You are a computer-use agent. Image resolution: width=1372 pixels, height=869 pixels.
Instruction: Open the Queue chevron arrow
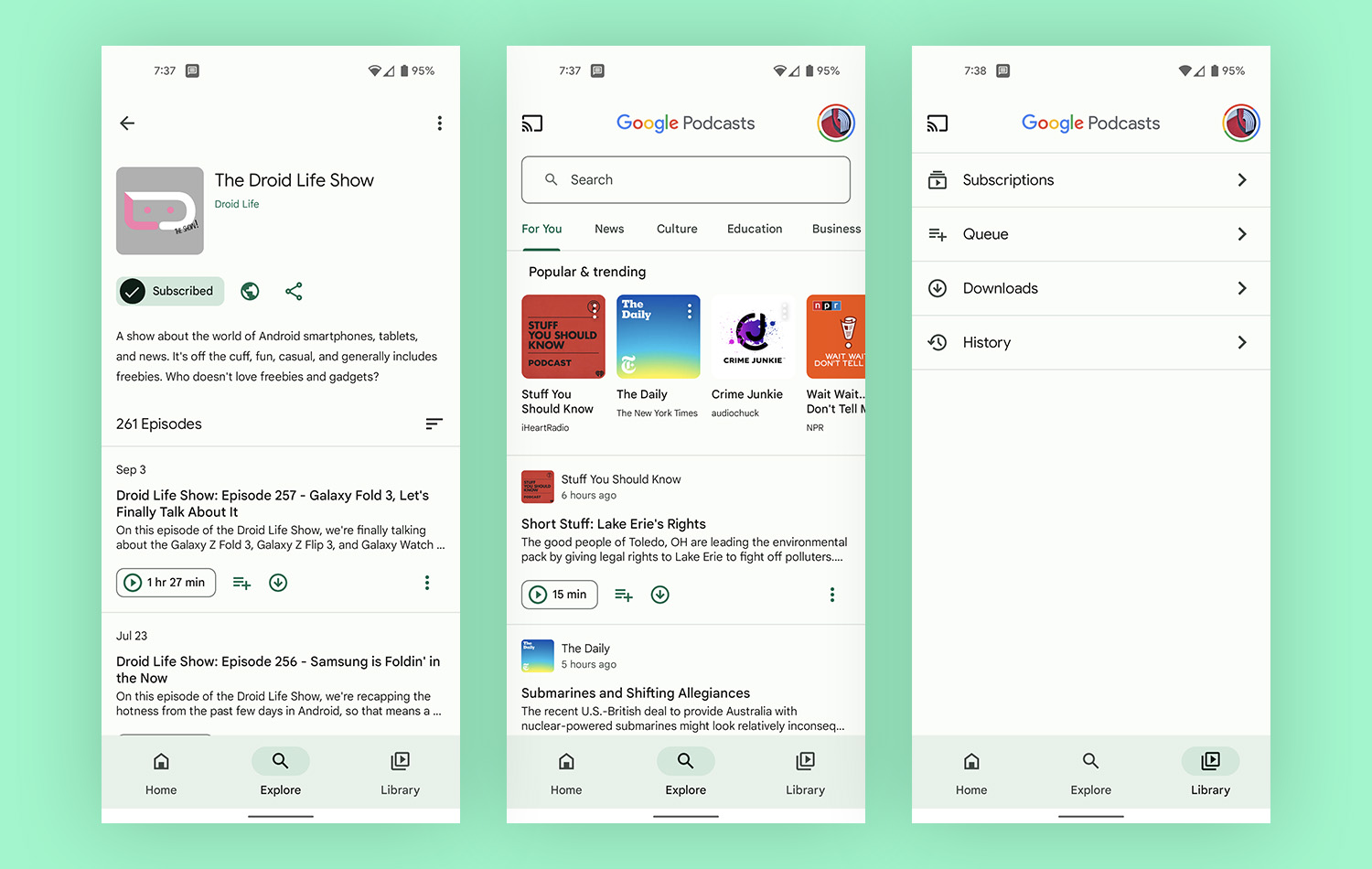1241,234
